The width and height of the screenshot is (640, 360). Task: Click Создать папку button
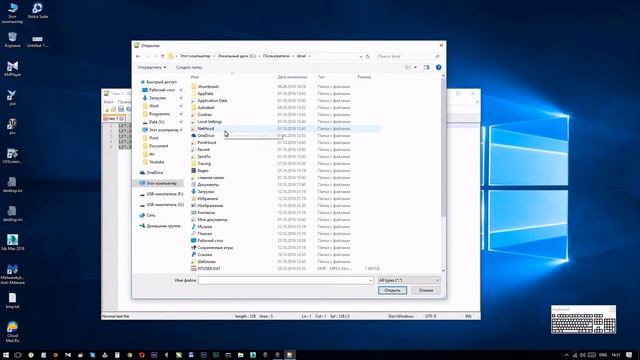189,67
